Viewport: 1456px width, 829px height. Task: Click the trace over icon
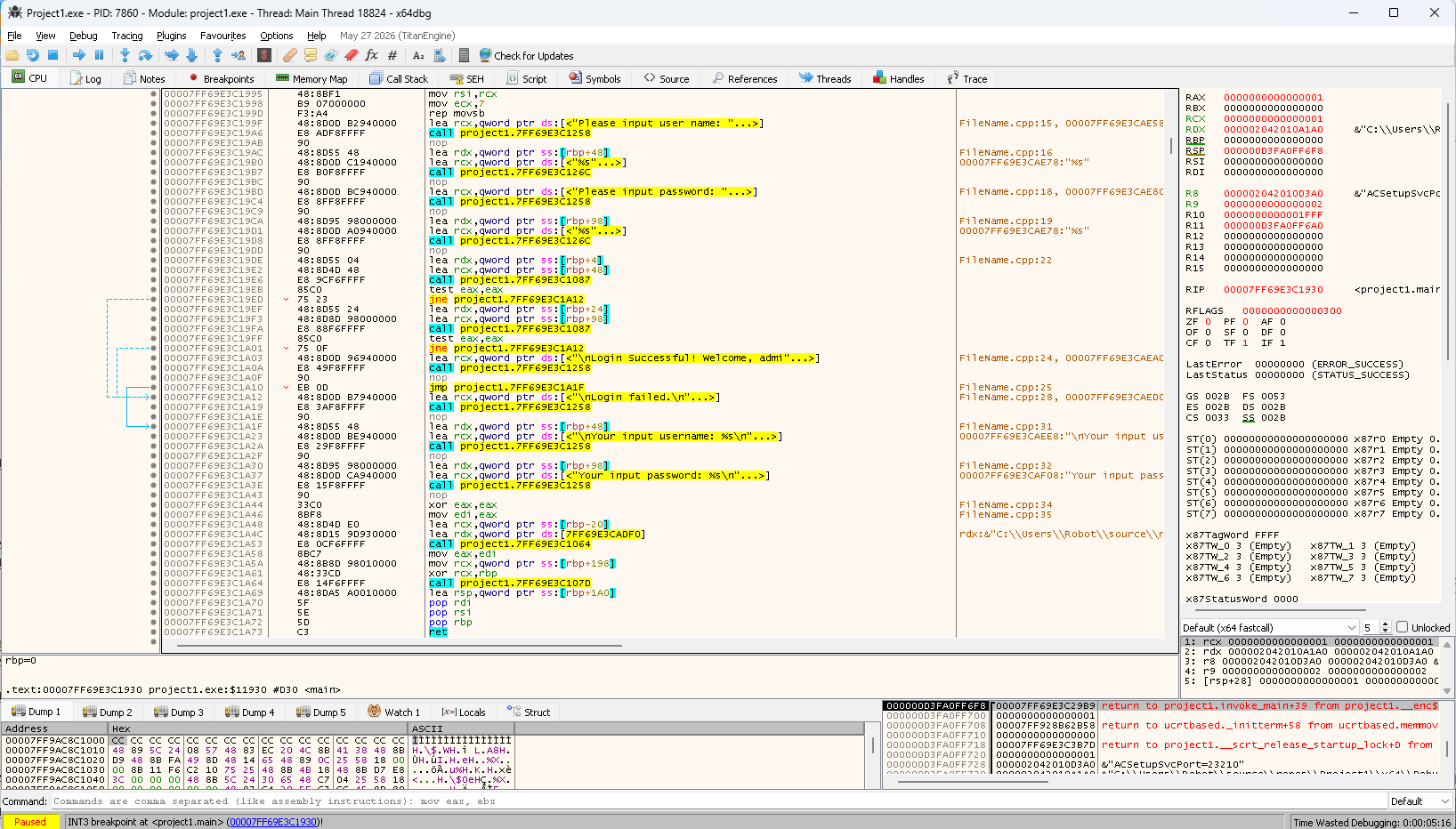click(191, 55)
